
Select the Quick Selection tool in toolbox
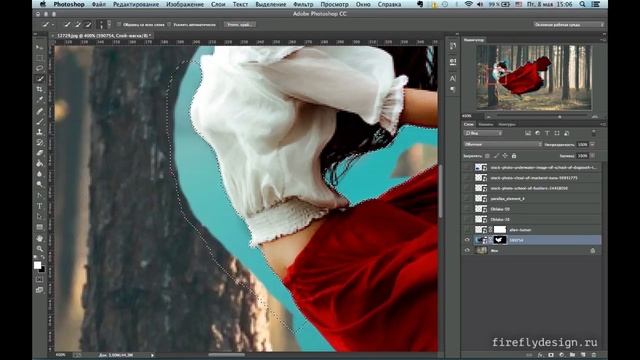40,79
